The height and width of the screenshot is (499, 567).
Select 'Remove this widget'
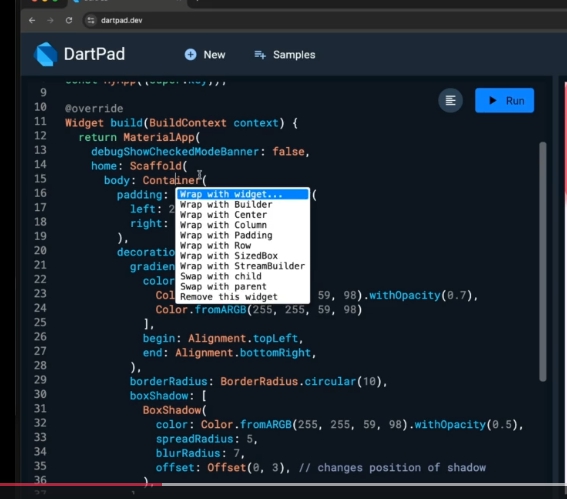click(x=242, y=297)
